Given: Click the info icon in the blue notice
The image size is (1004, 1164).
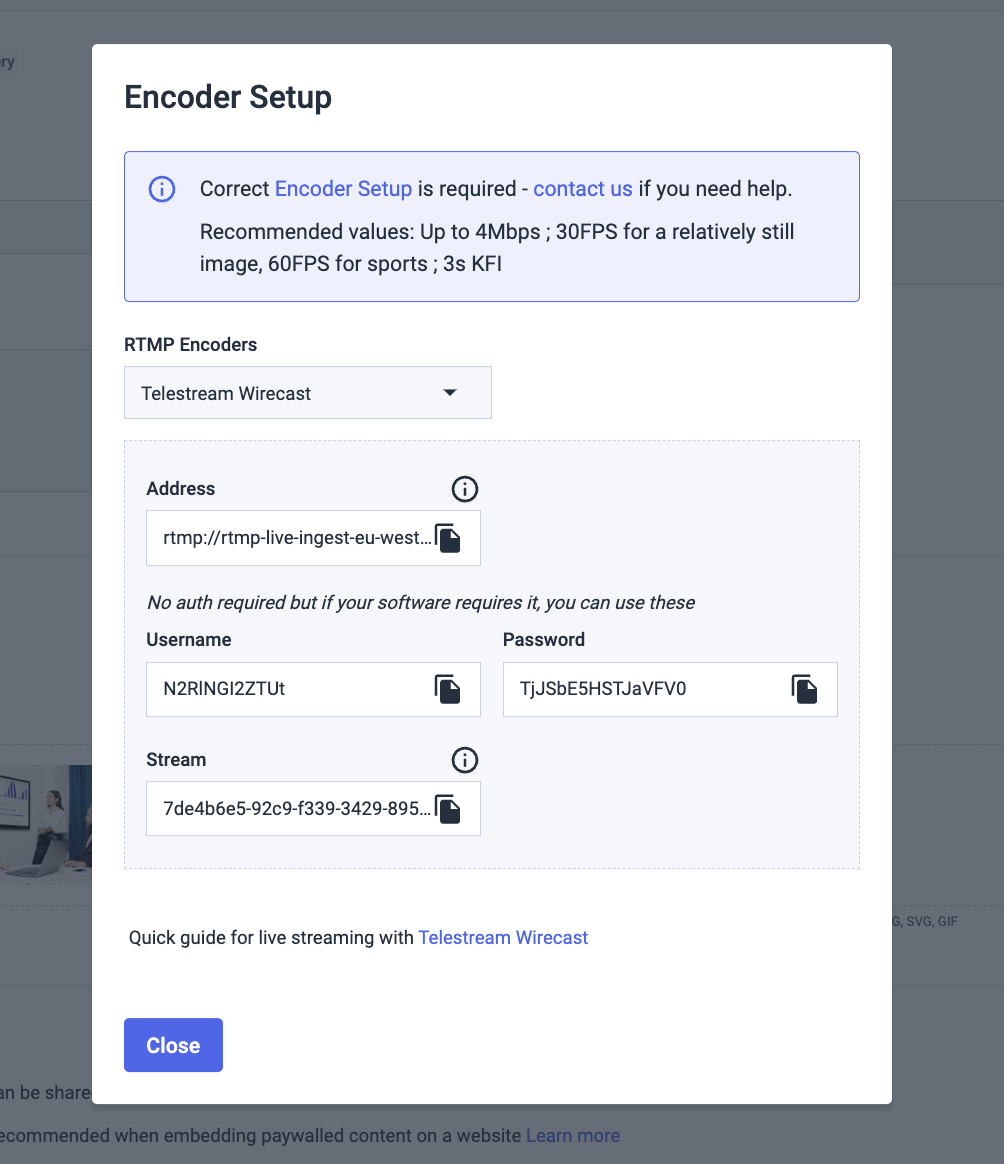Looking at the screenshot, I should click(x=162, y=189).
